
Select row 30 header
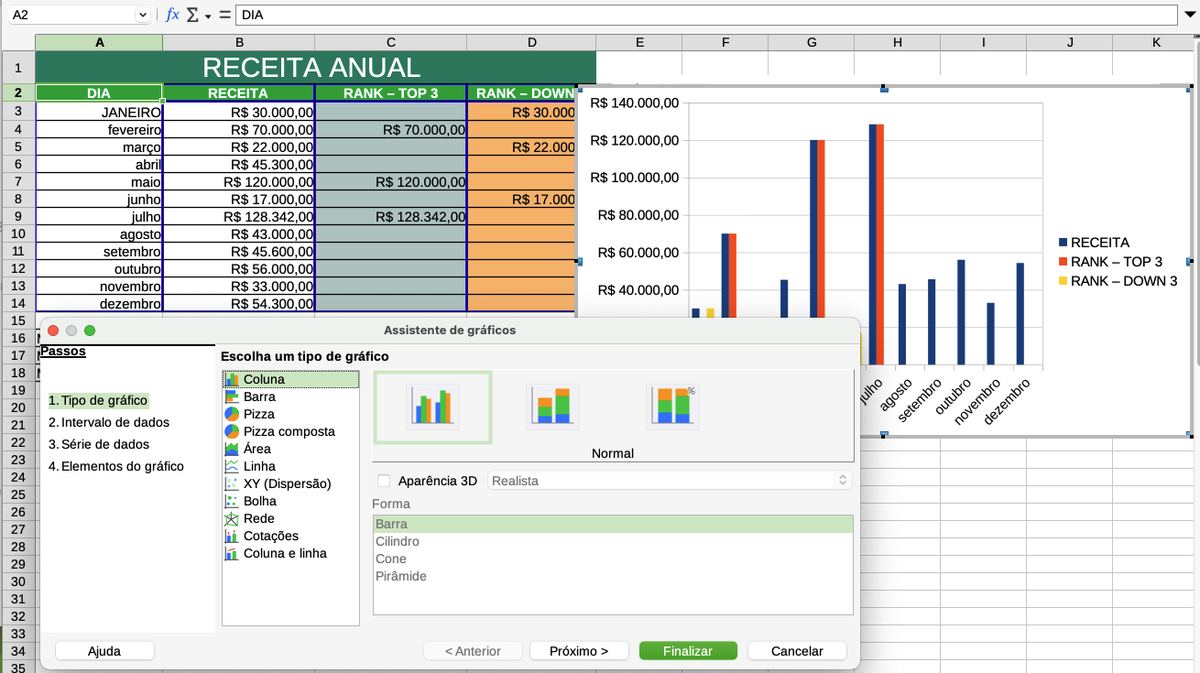[x=17, y=581]
